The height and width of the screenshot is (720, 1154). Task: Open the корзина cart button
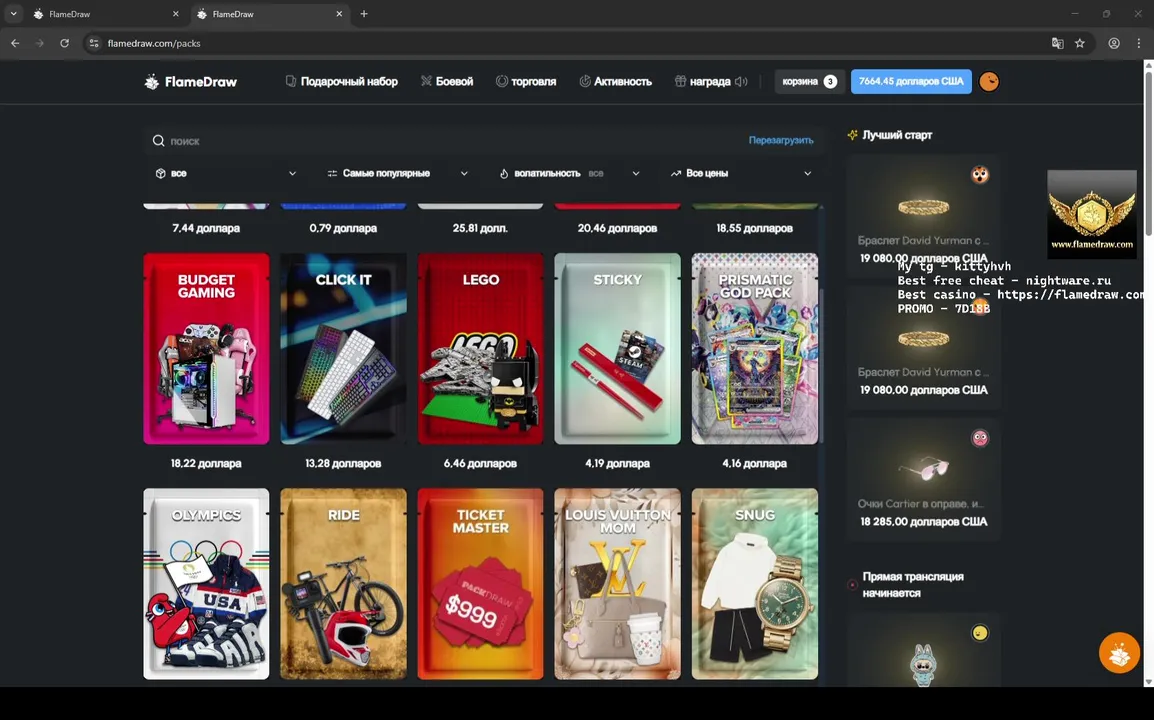[x=810, y=82]
